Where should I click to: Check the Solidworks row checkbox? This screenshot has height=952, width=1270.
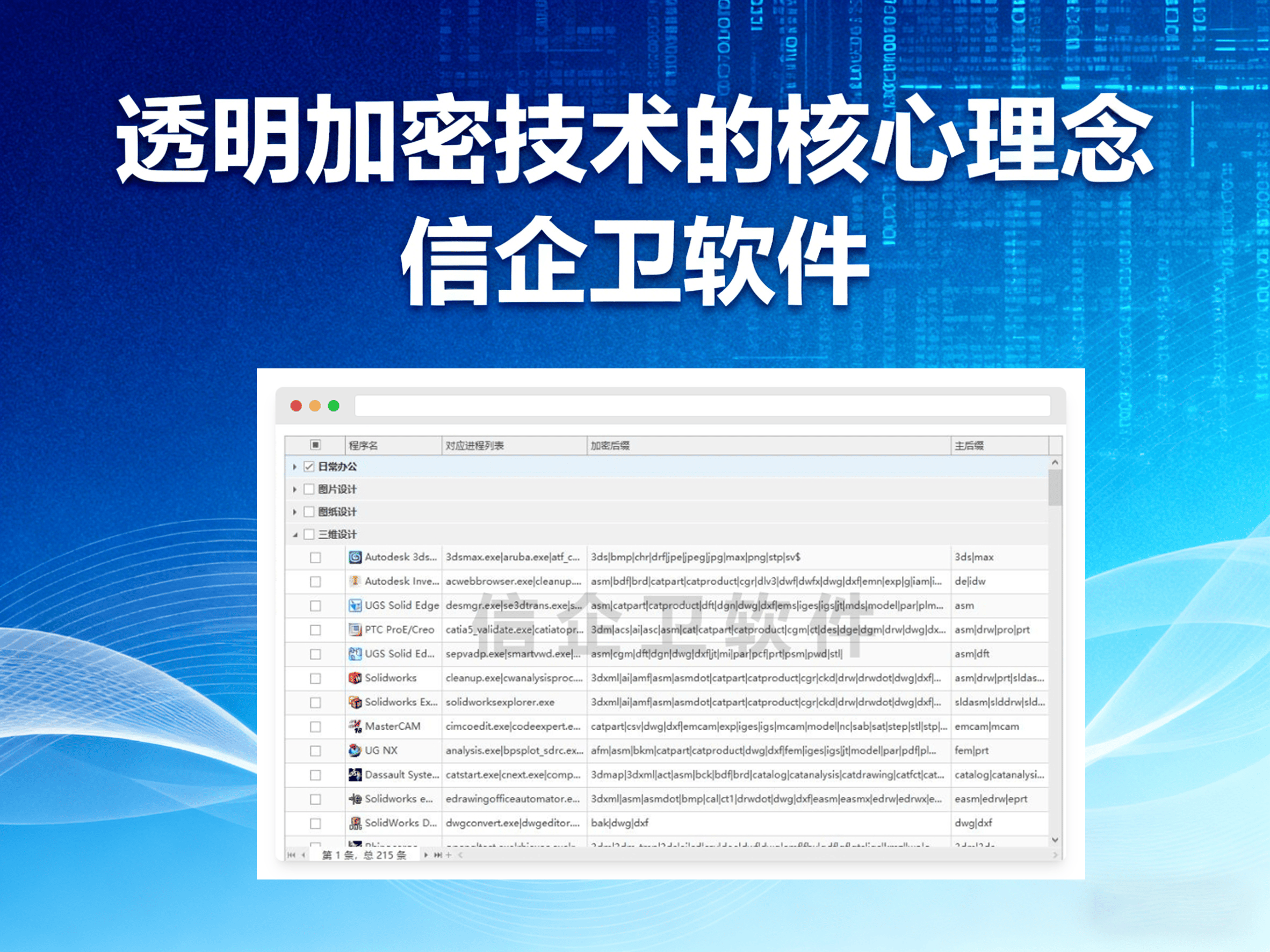click(315, 678)
